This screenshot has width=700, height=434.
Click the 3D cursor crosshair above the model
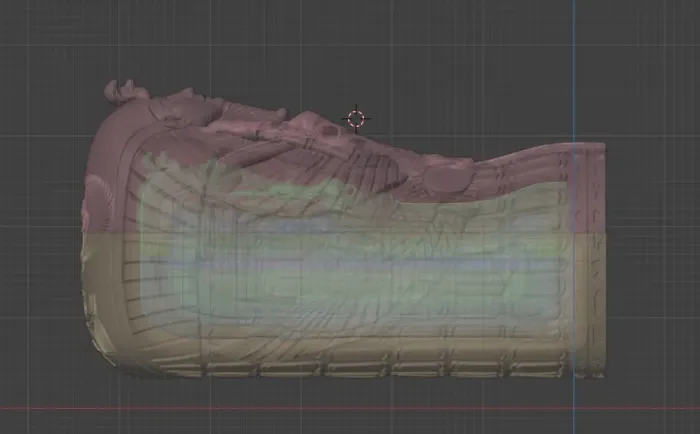[356, 119]
